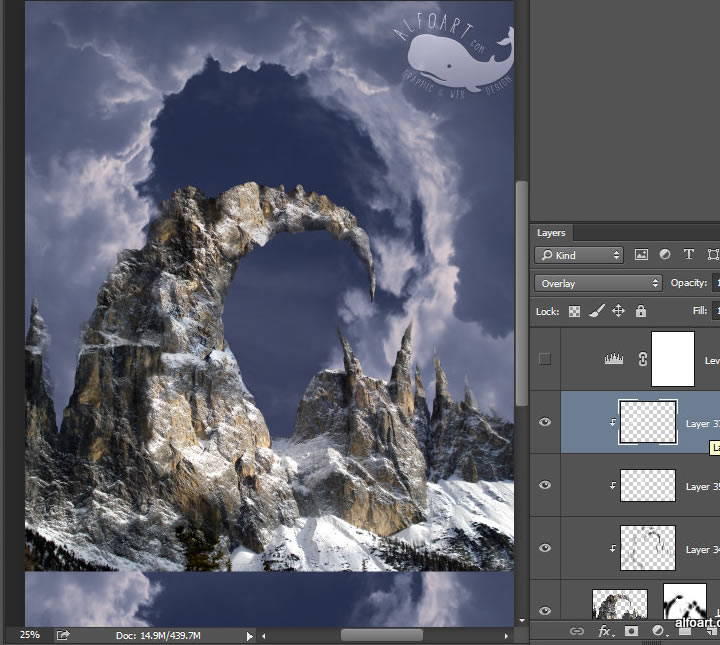Screen dimensions: 720x645
Task: Click the lock transparent pixels icon
Action: pos(575,311)
